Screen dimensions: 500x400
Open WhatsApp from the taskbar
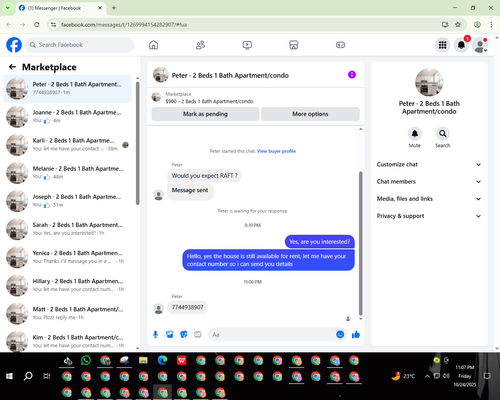click(86, 360)
